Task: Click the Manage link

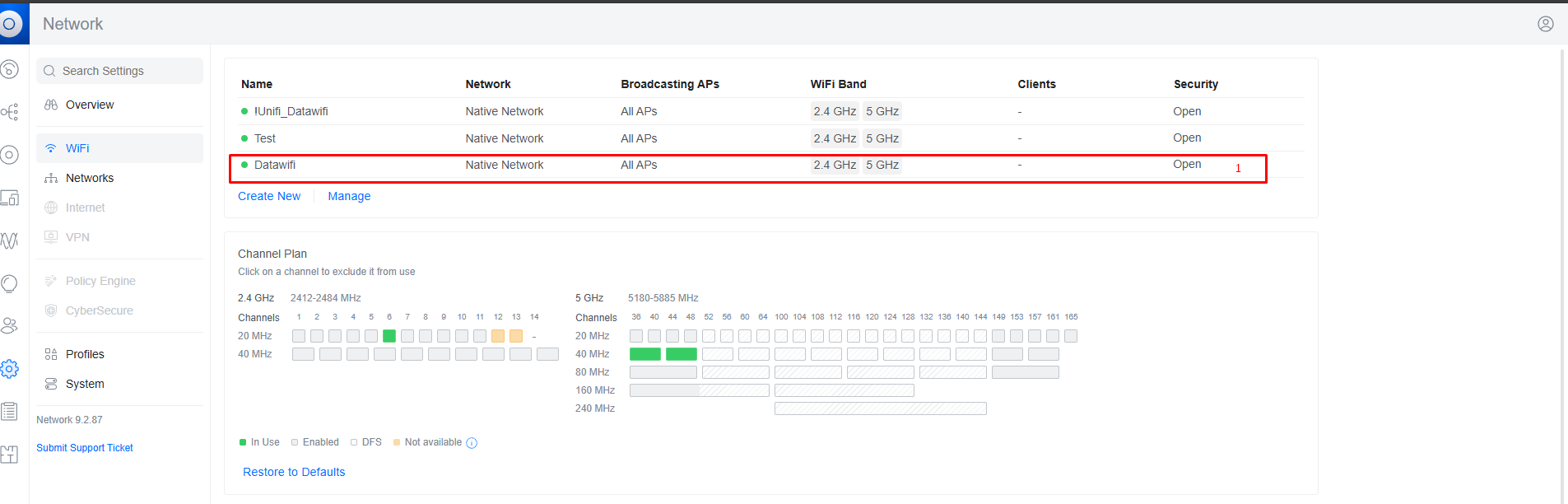Action: tap(349, 196)
